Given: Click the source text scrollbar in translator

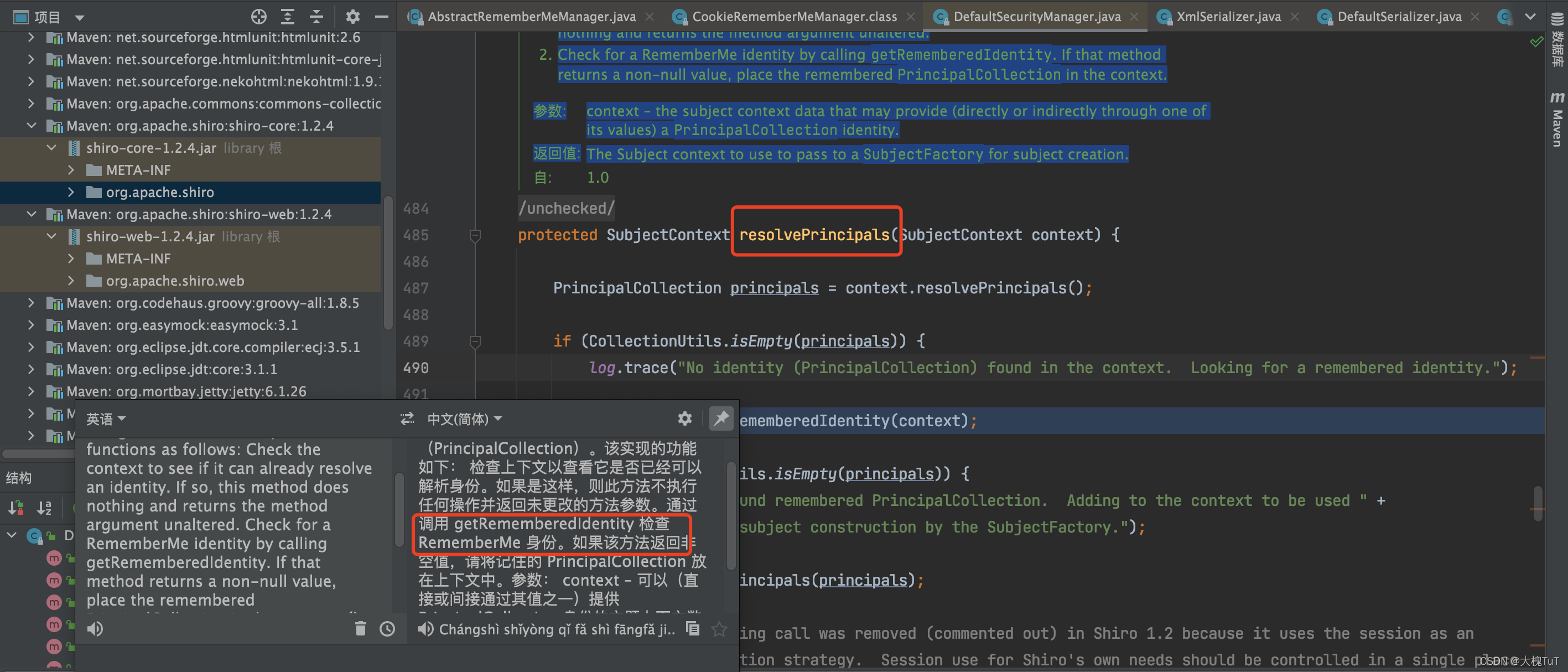Looking at the screenshot, I should pos(399,509).
